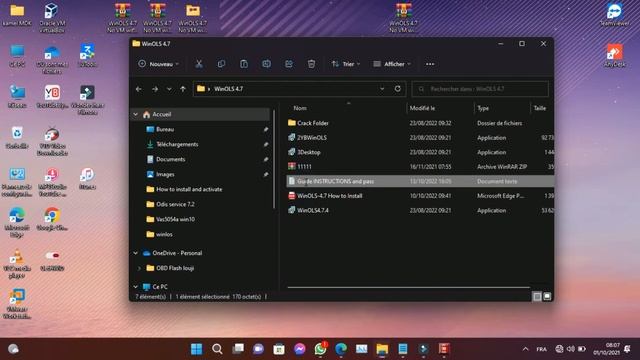This screenshot has height=360, width=640.
Task: Open Microsoft Store from the taskbar
Action: click(x=279, y=349)
